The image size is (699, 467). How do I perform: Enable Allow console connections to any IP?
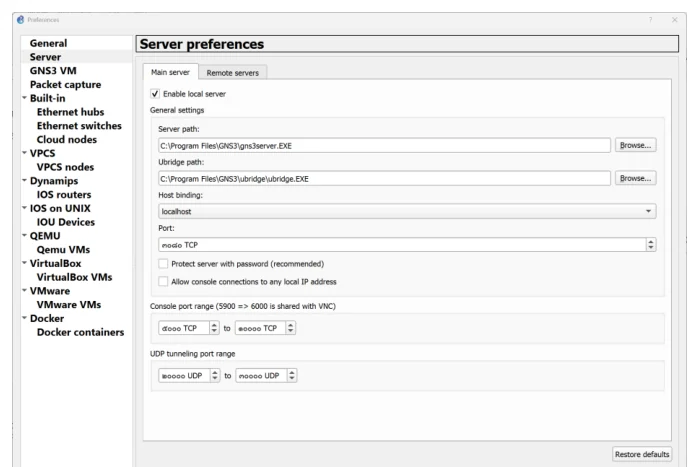(163, 282)
